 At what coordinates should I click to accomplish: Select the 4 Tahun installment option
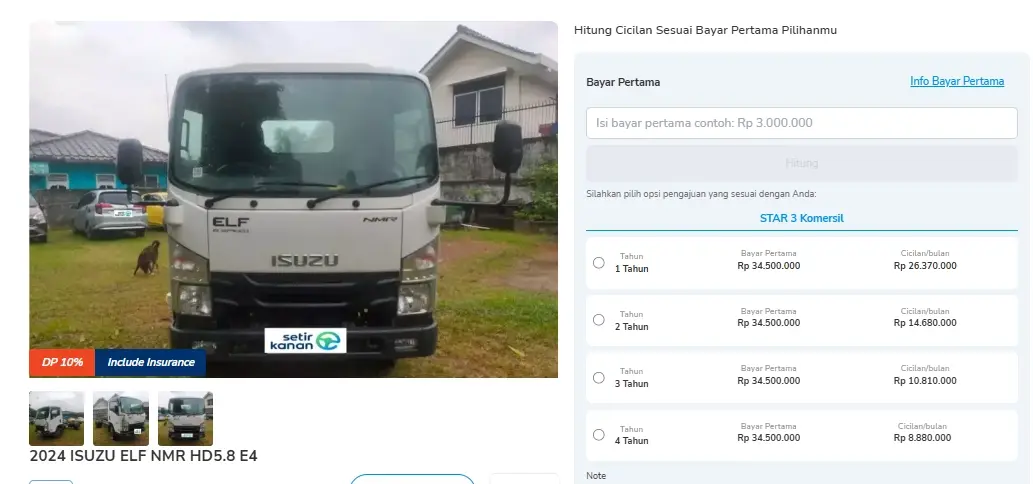click(599, 435)
